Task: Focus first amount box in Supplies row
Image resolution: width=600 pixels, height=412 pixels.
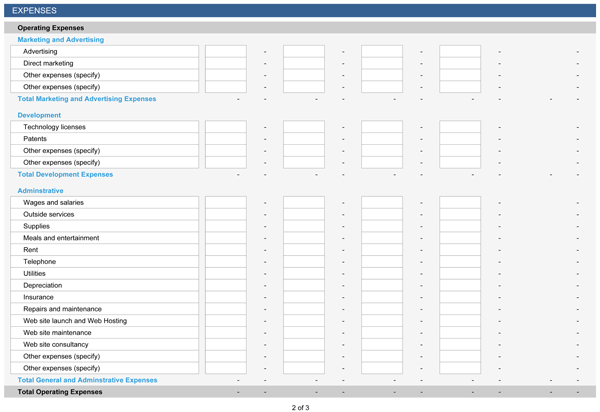Action: coord(226,226)
